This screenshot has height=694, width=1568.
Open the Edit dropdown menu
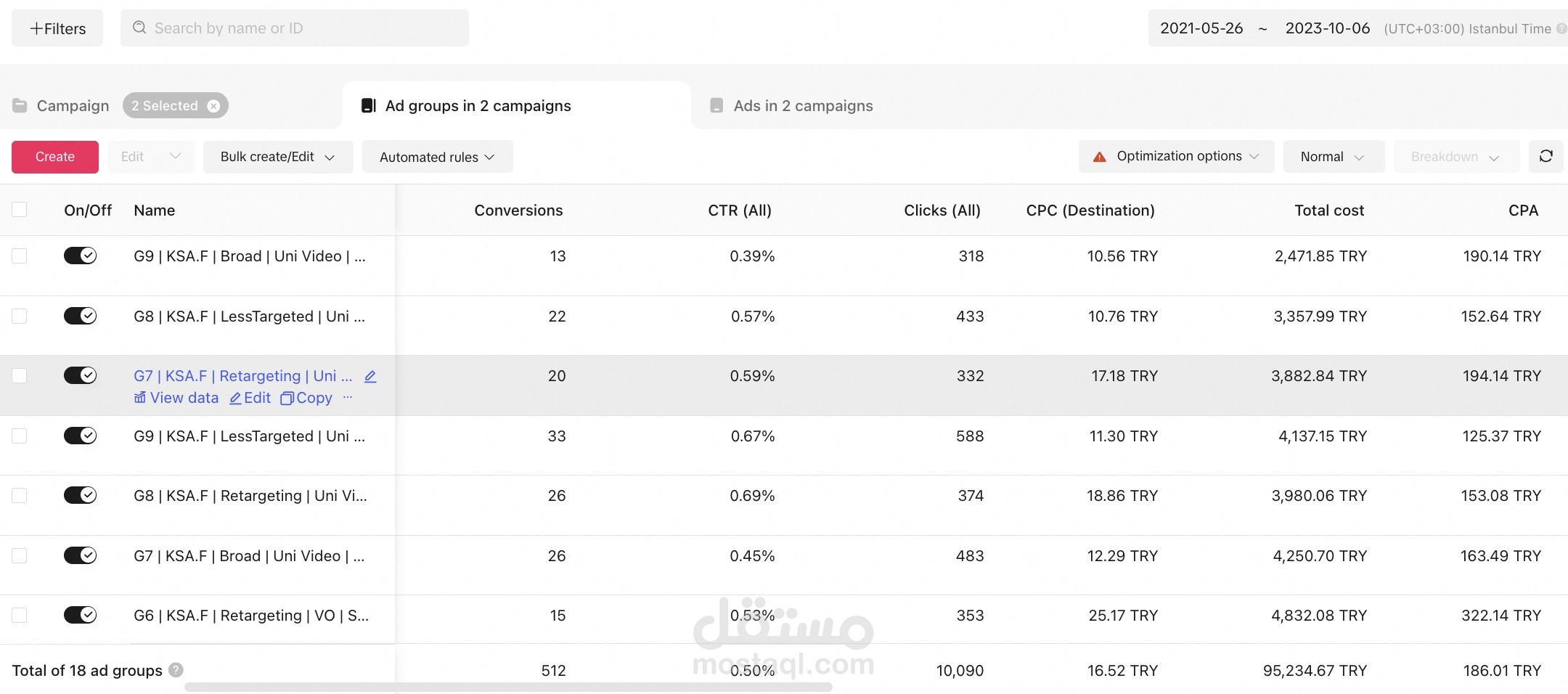[x=151, y=157]
